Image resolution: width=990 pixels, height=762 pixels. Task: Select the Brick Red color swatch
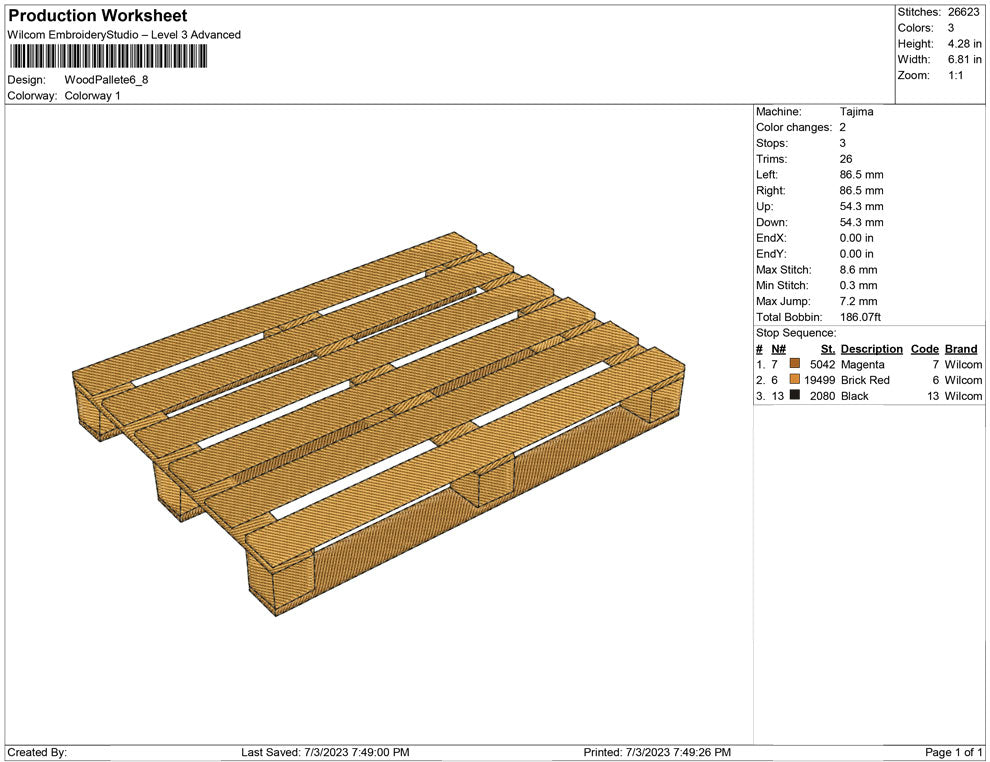[x=793, y=380]
